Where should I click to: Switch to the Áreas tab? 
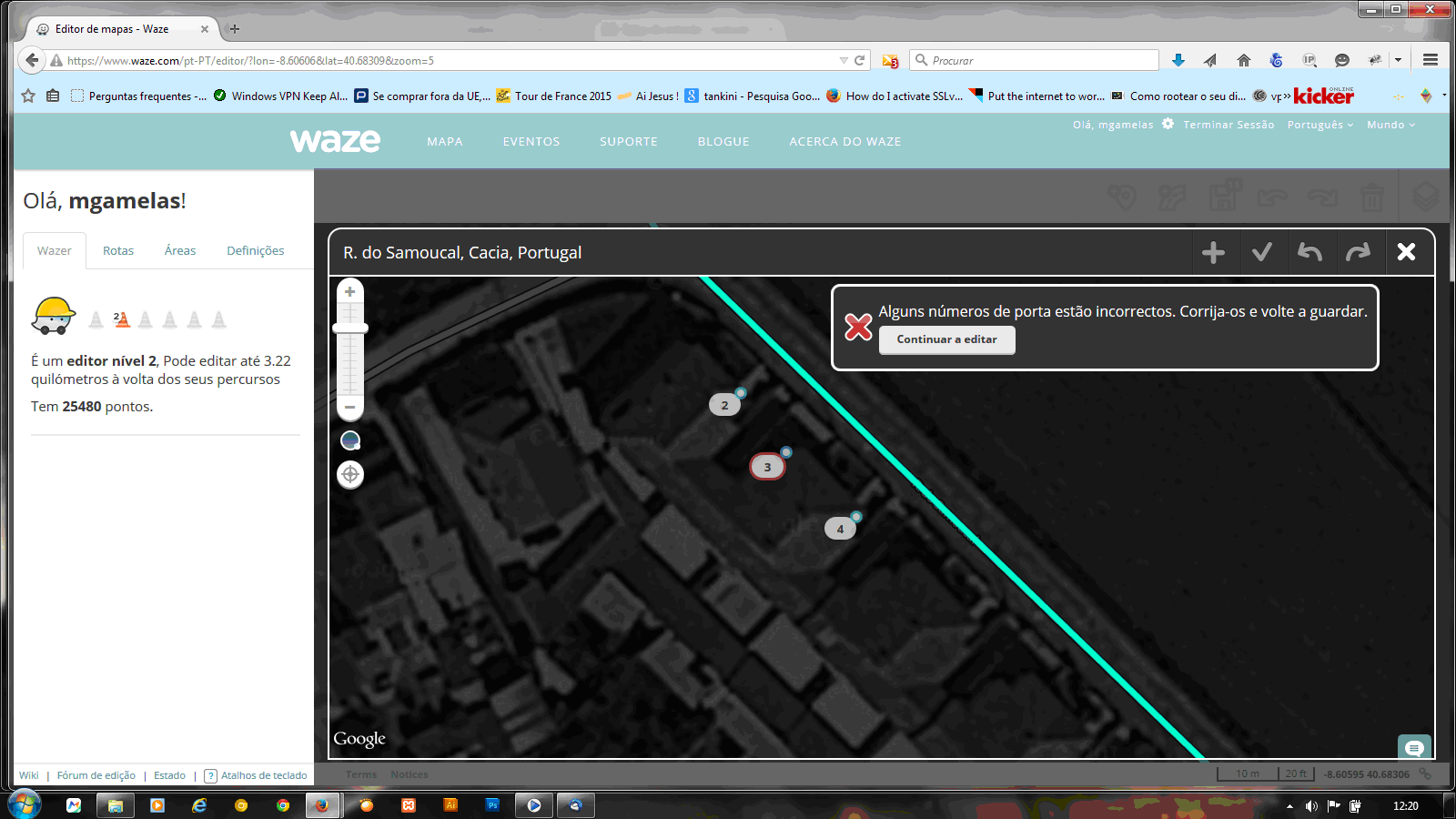(x=180, y=250)
